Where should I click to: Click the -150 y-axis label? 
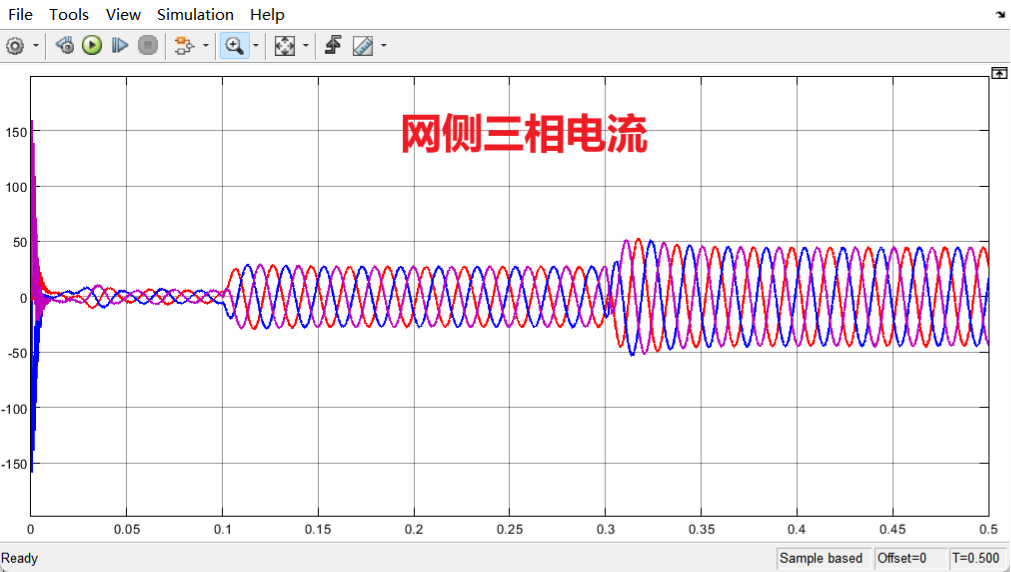point(14,464)
